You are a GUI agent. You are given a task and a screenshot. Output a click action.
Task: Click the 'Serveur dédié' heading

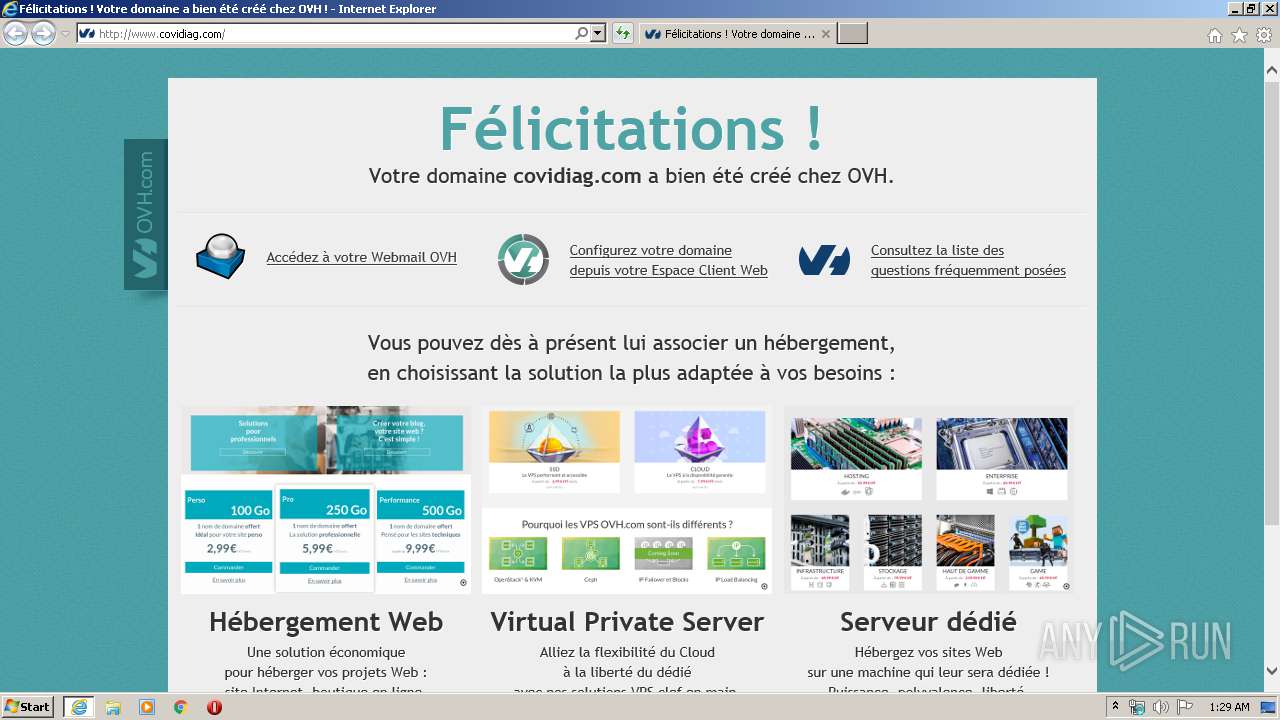pos(928,622)
